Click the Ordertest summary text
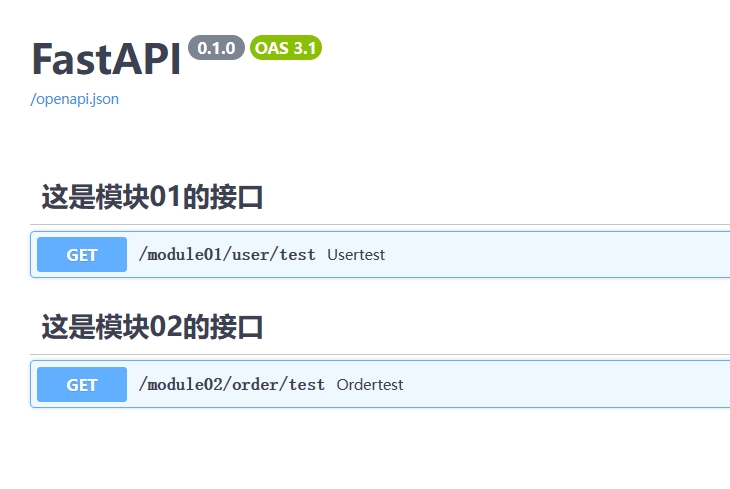 (370, 384)
